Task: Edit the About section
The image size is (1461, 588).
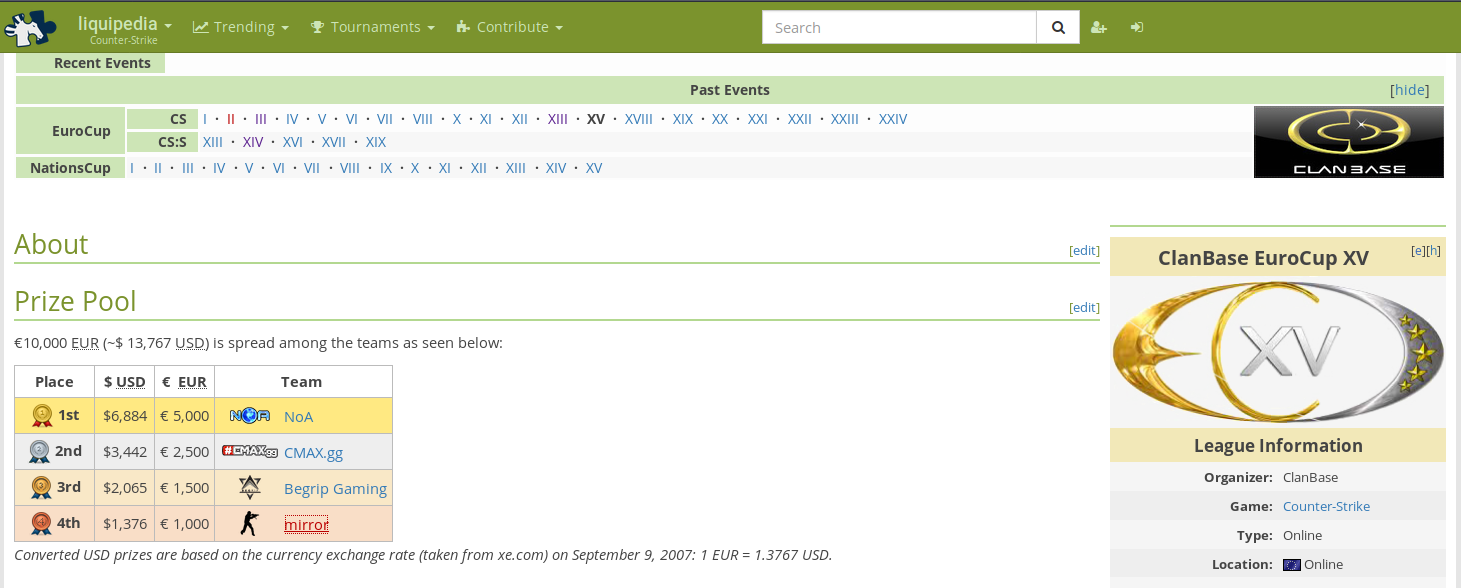Action: click(x=1084, y=251)
